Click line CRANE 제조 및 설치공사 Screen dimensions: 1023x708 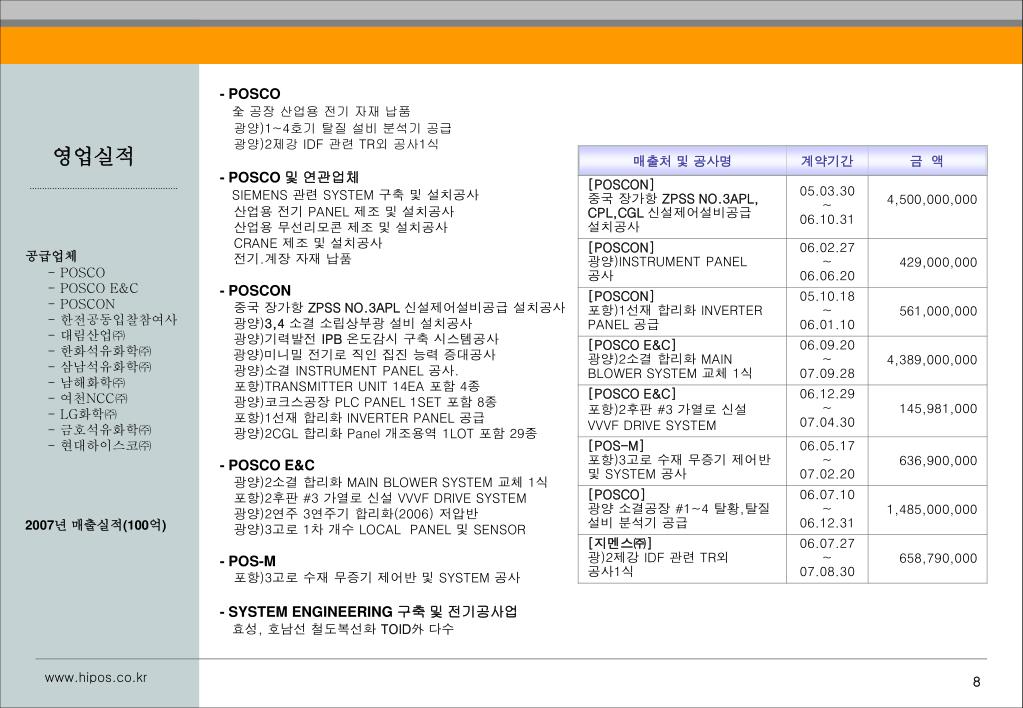tap(307, 243)
